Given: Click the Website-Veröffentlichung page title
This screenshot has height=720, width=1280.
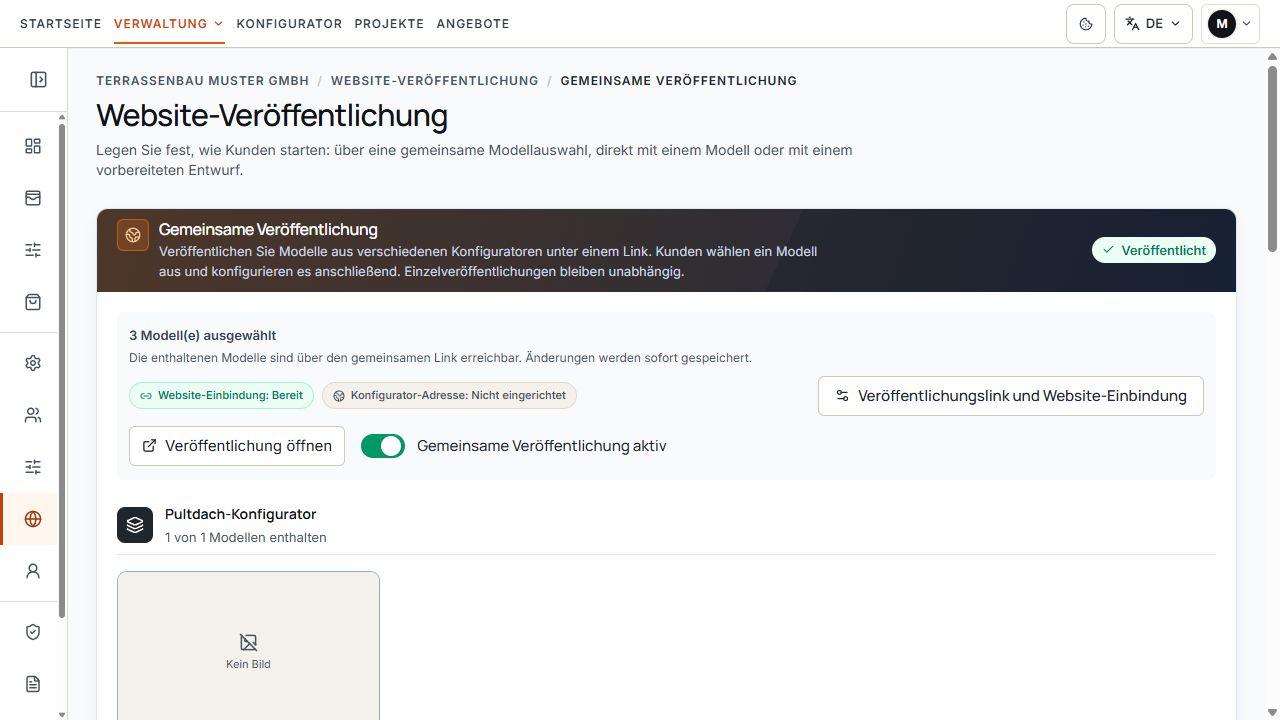Looking at the screenshot, I should pos(272,116).
